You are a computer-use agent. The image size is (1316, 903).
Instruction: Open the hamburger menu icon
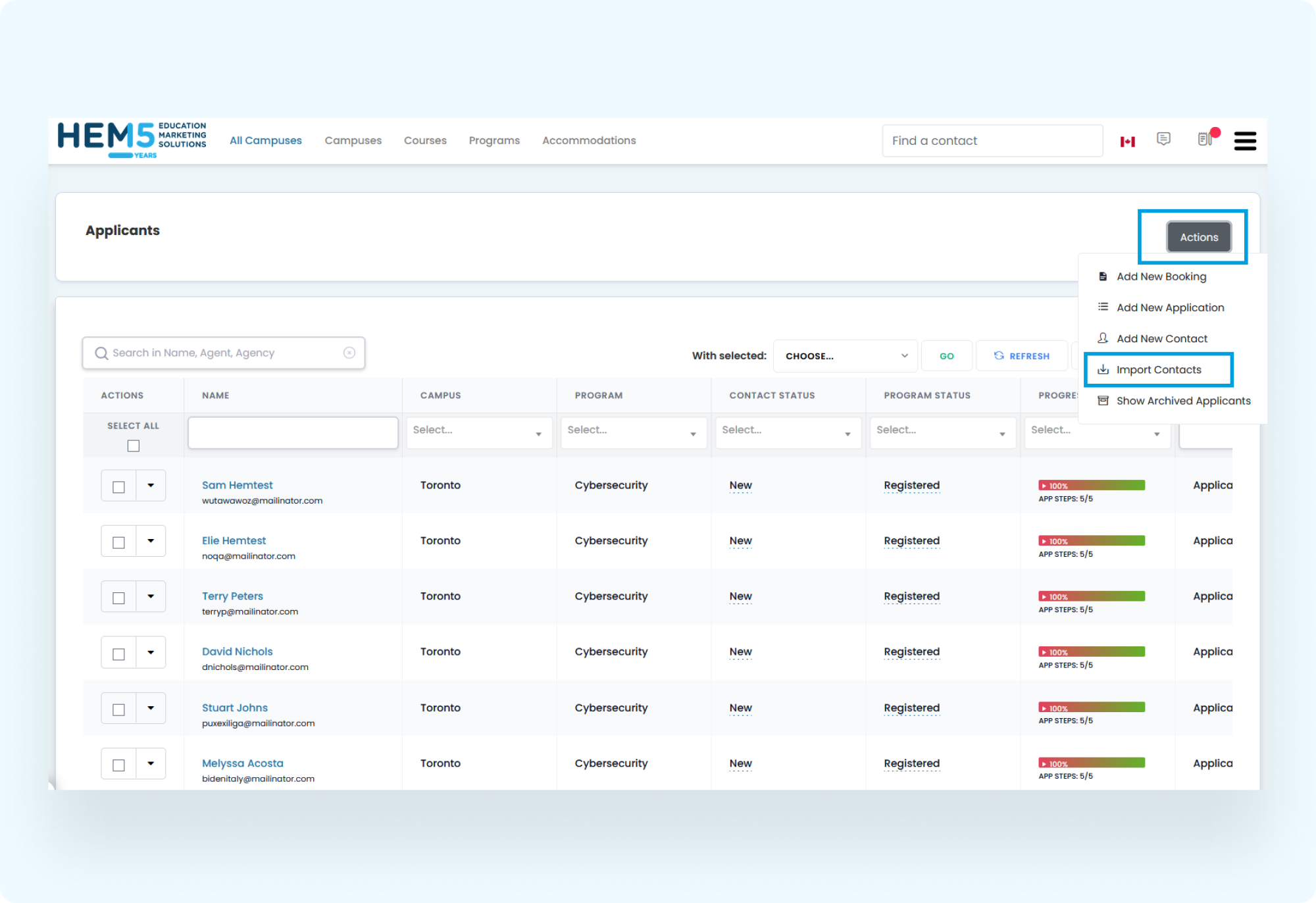click(1244, 141)
